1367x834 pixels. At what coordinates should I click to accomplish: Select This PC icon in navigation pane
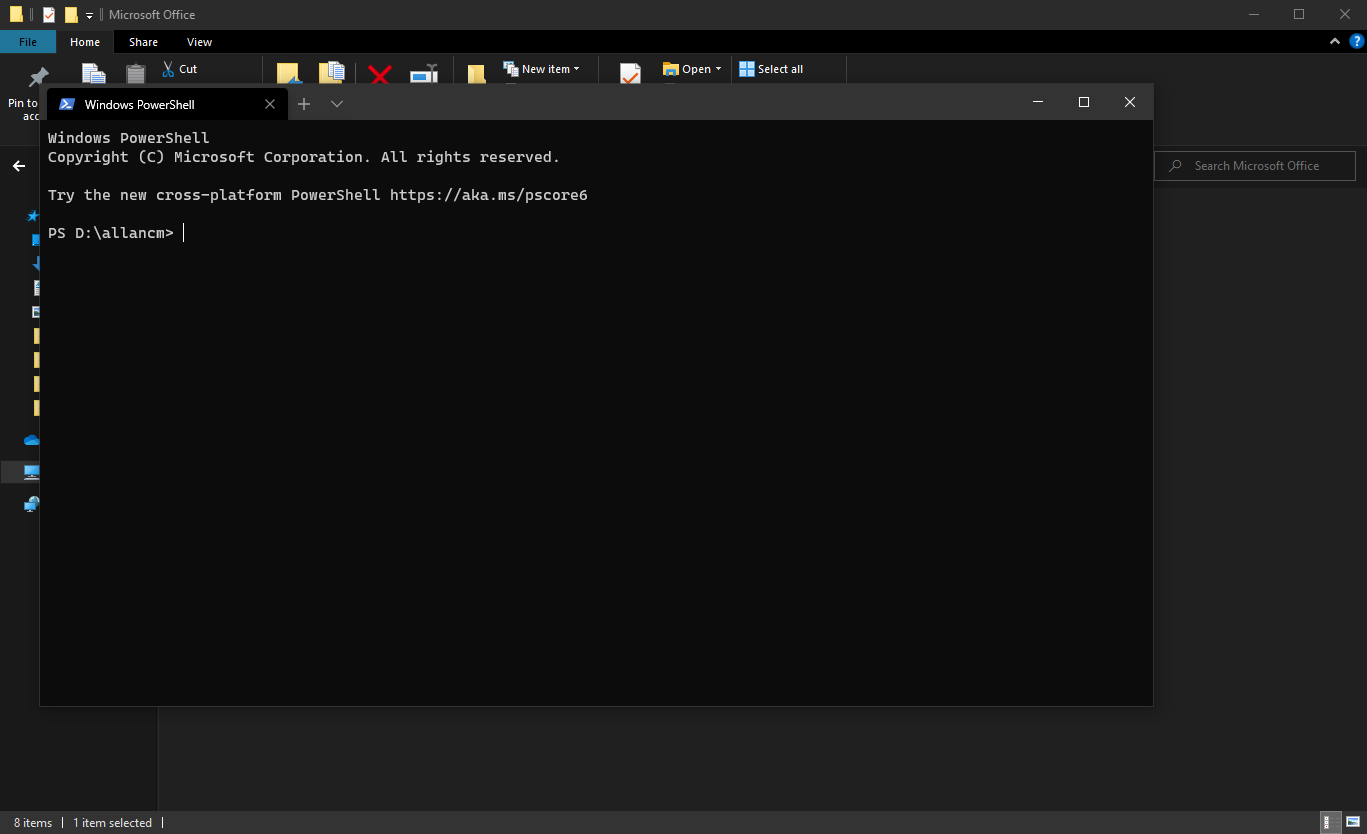click(32, 471)
